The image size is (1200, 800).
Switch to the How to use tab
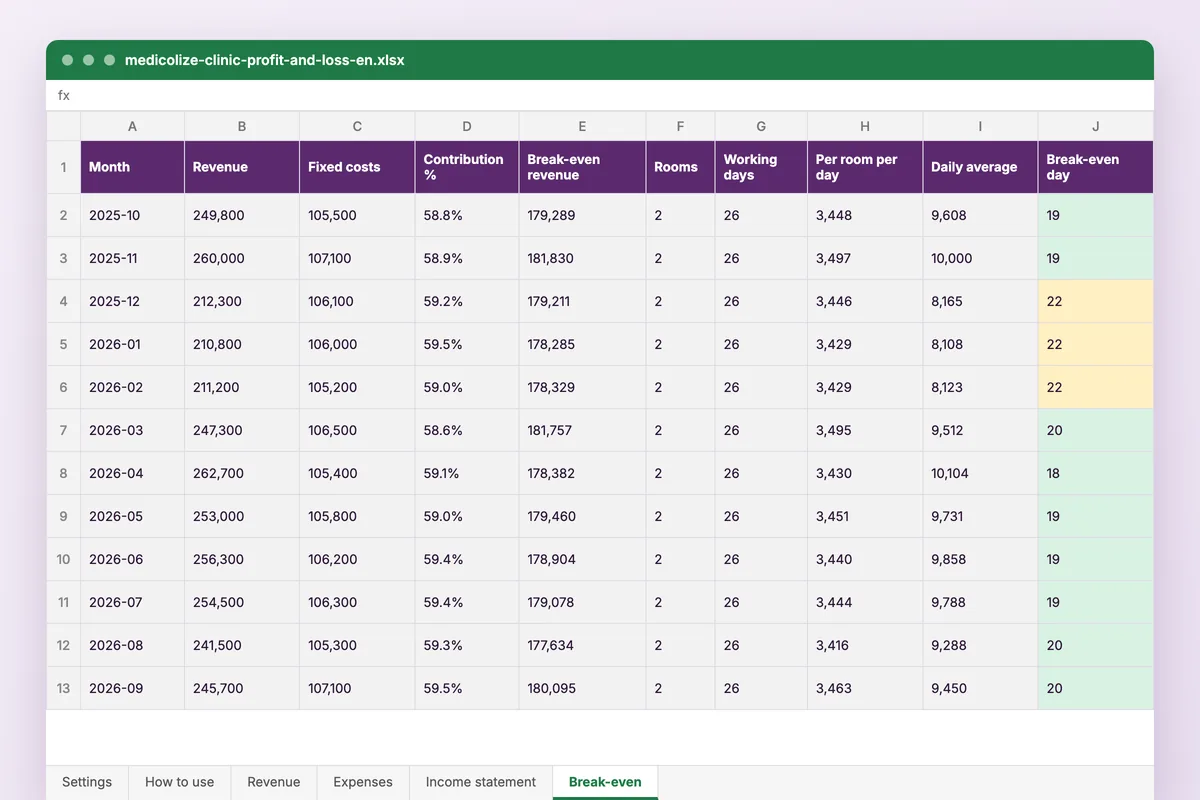tap(180, 782)
